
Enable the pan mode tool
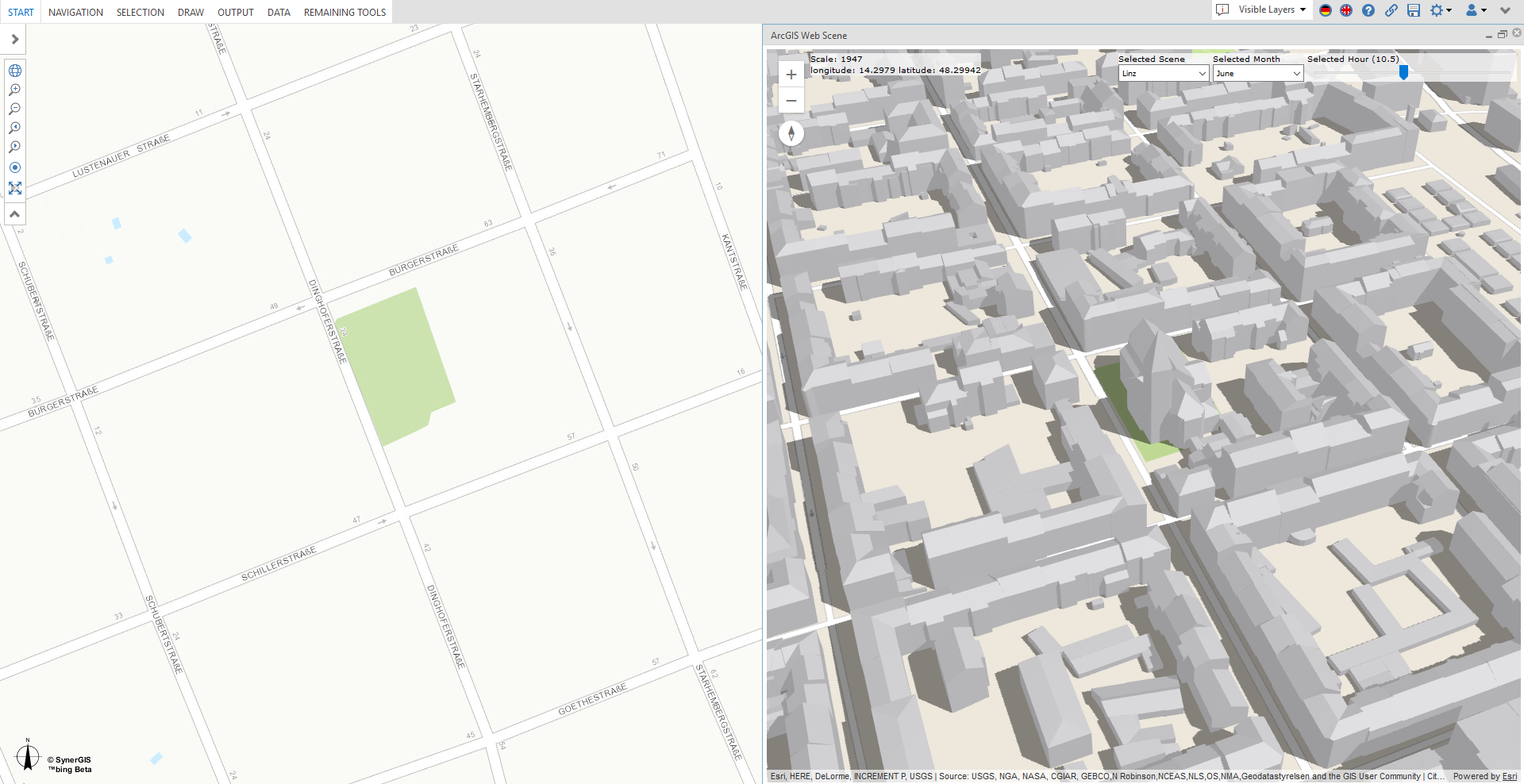click(14, 188)
